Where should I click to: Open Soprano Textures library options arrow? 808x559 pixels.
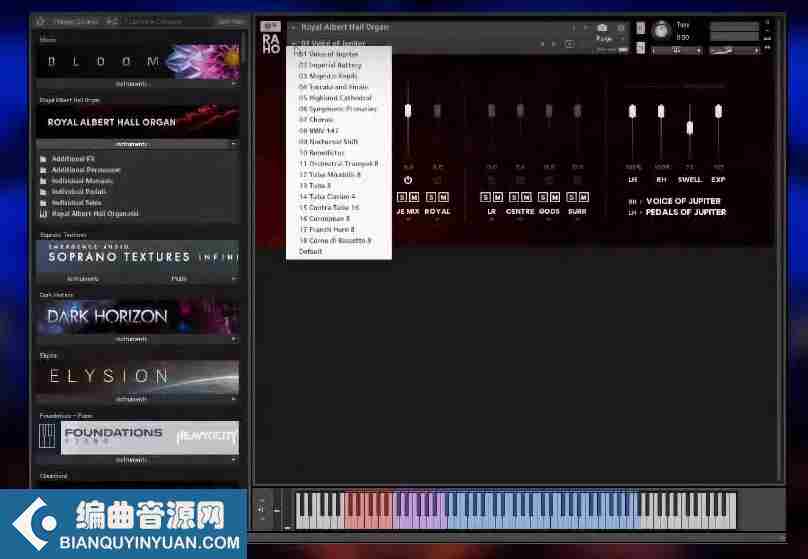(234, 279)
